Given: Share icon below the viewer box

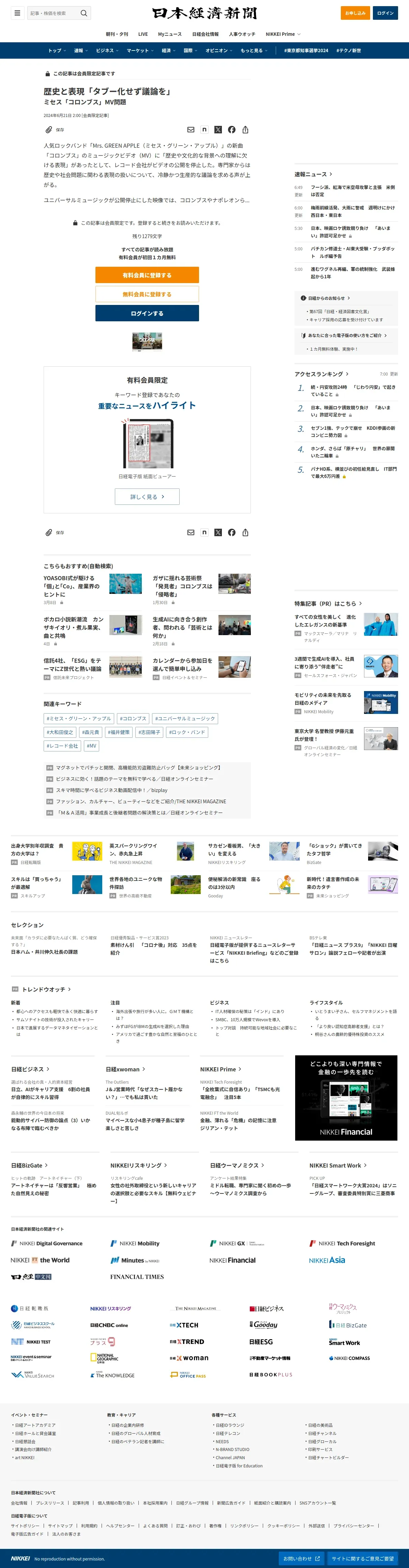Looking at the screenshot, I should click(x=245, y=532).
